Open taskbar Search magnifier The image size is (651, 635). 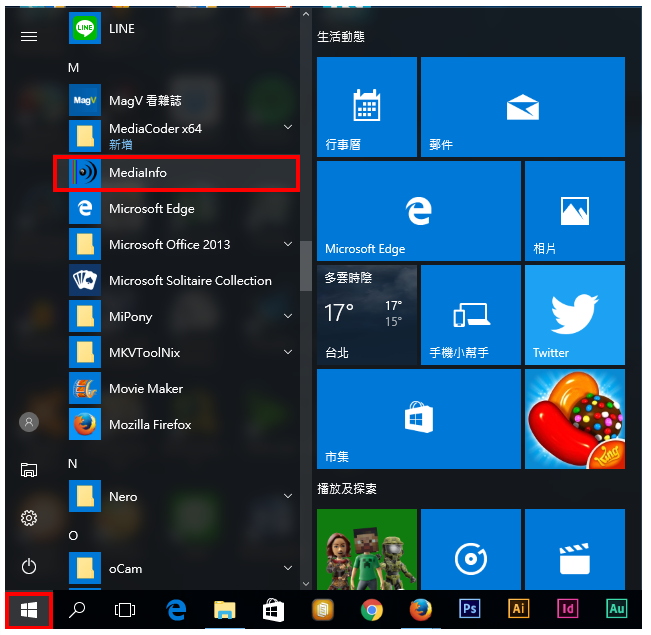(77, 610)
